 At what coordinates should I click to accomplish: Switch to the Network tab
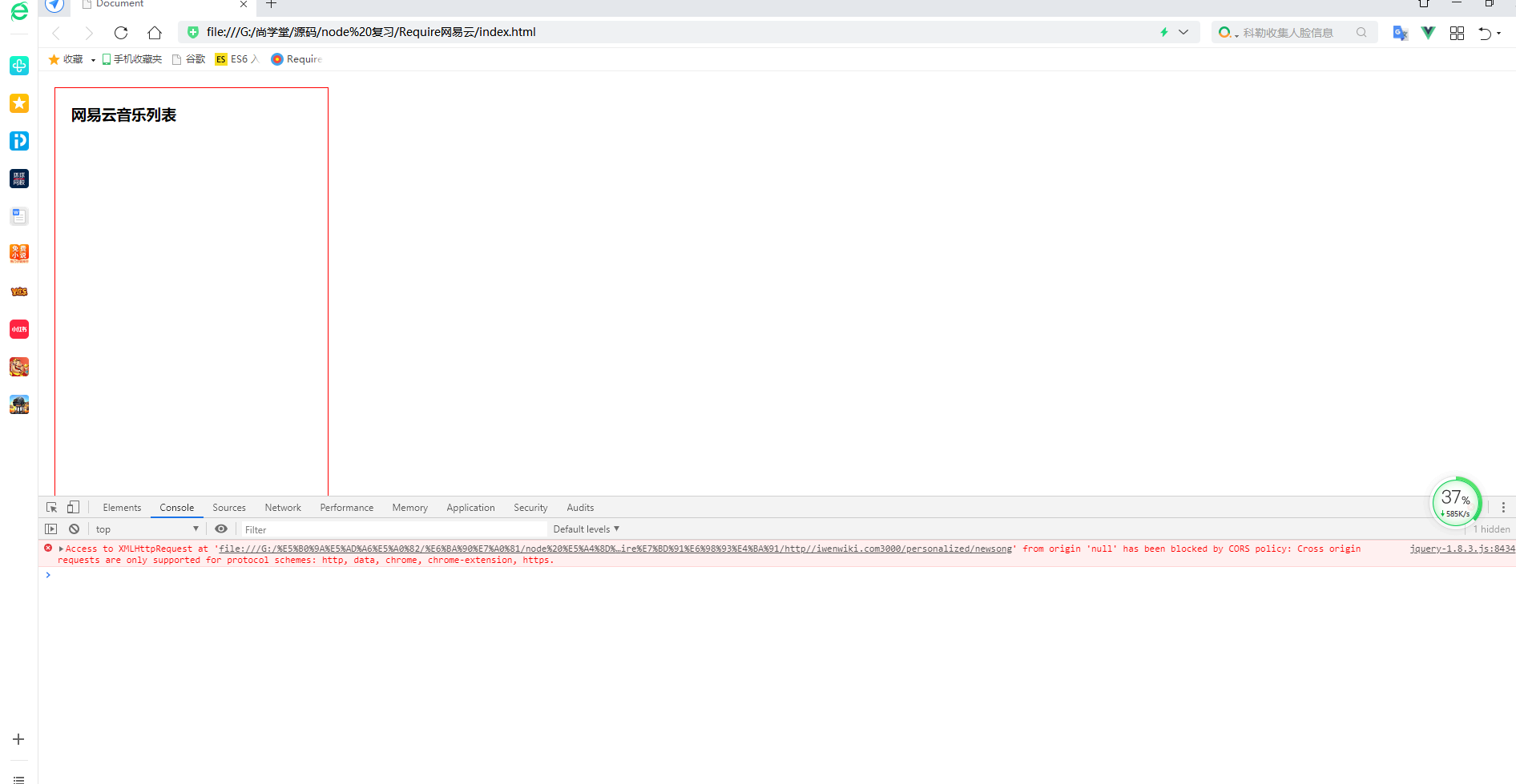click(x=283, y=508)
